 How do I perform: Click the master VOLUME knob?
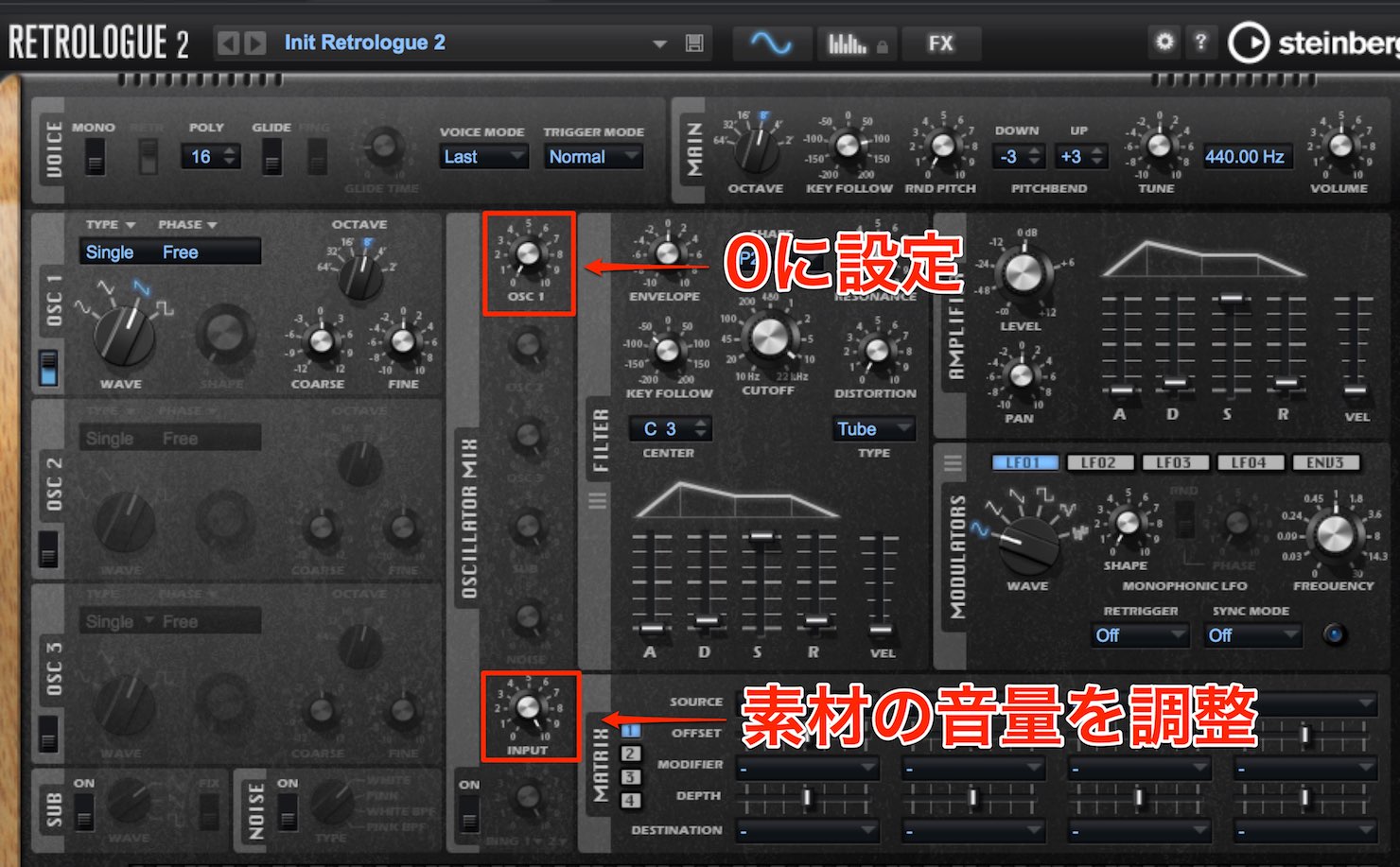coord(1340,146)
